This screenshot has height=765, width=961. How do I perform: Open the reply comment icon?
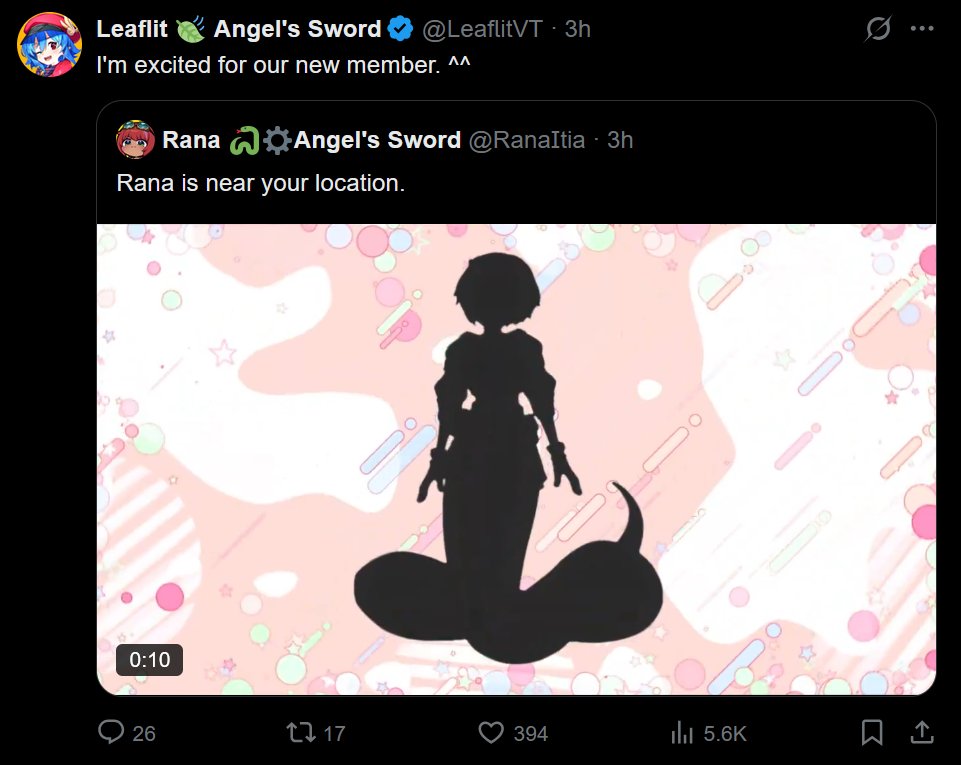111,732
